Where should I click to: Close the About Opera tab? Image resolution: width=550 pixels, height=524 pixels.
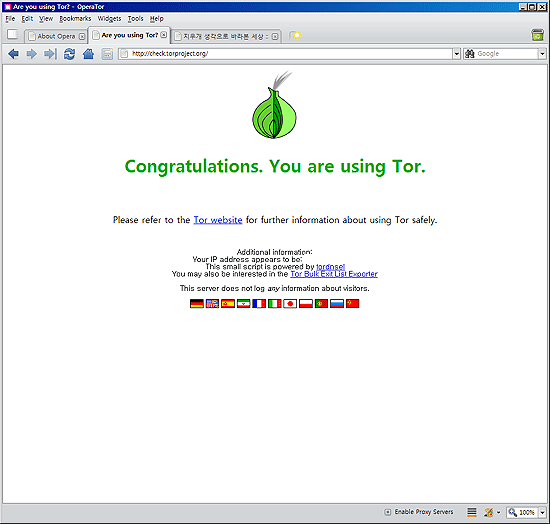(82, 36)
